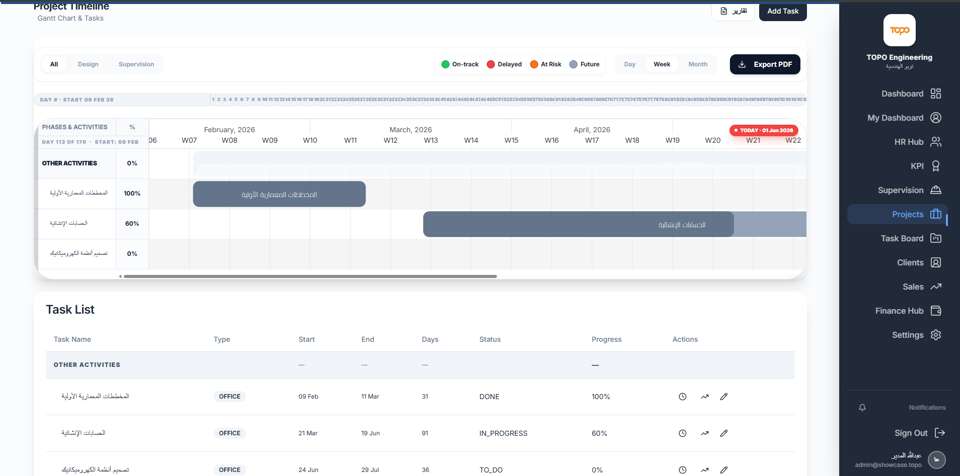Open the تقارير reports button
This screenshot has width=960, height=476.
(733, 11)
